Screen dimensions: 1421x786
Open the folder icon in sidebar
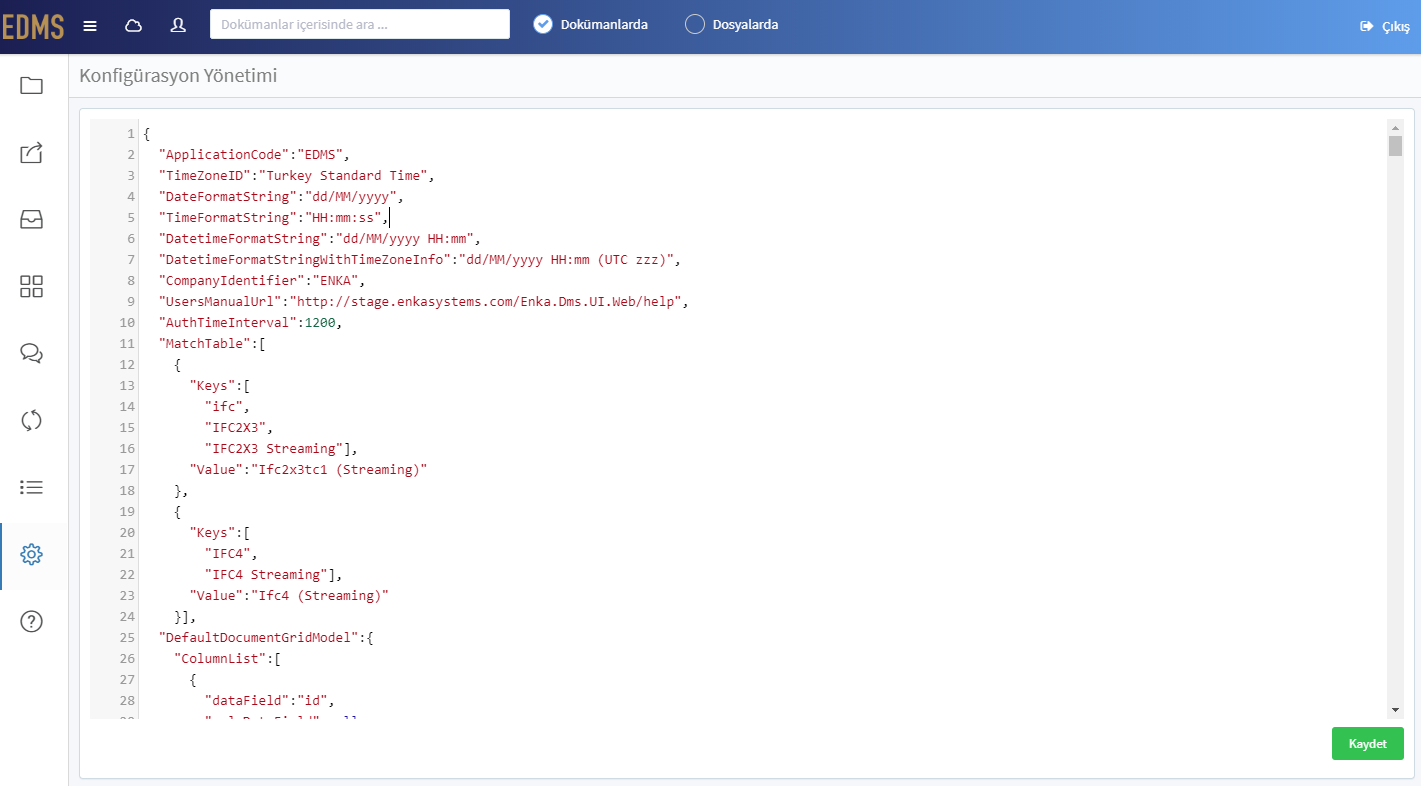tap(31, 86)
